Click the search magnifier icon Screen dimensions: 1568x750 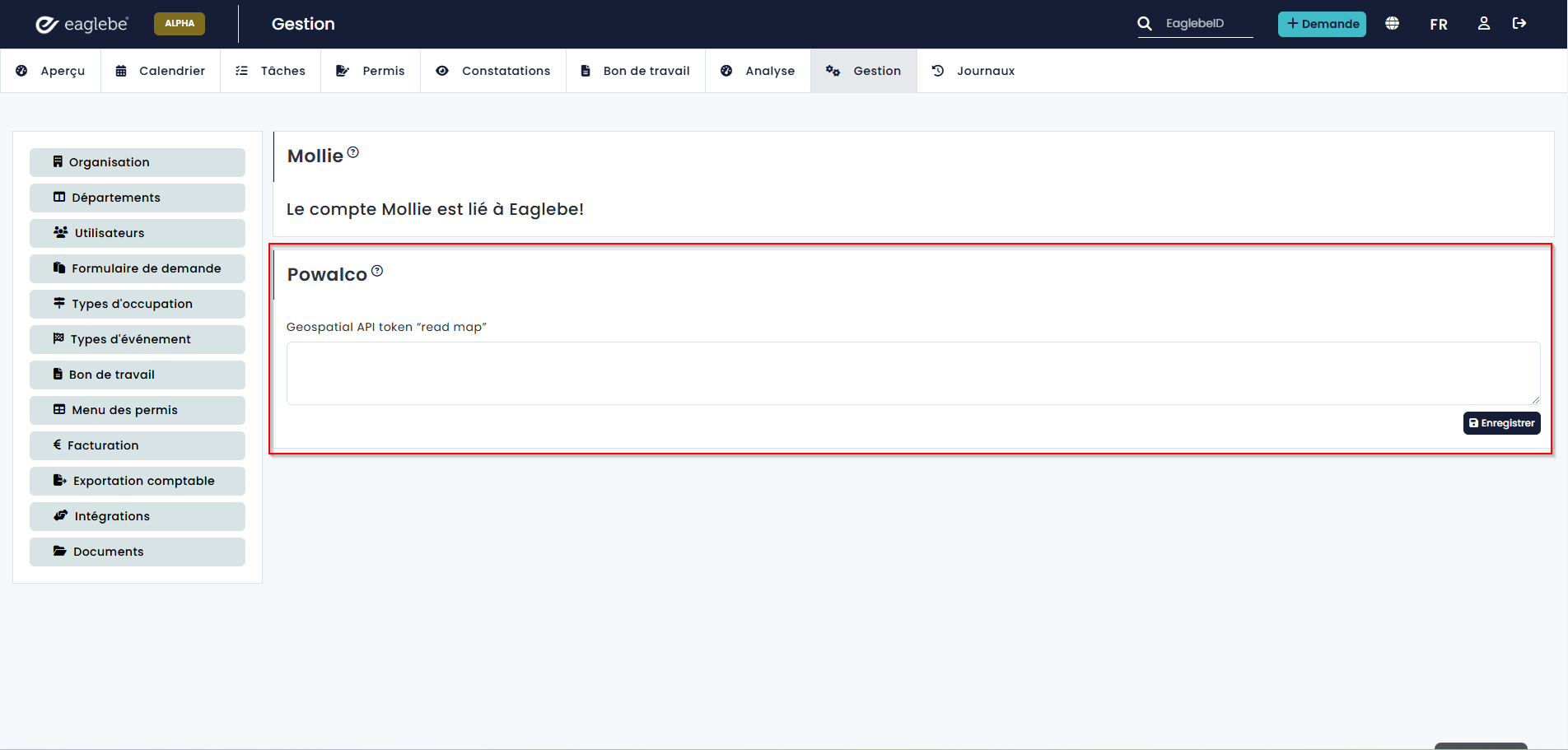coord(1145,24)
